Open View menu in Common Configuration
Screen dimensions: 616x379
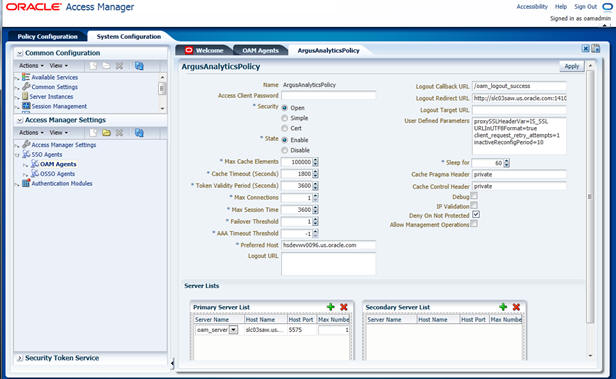pyautogui.click(x=59, y=66)
